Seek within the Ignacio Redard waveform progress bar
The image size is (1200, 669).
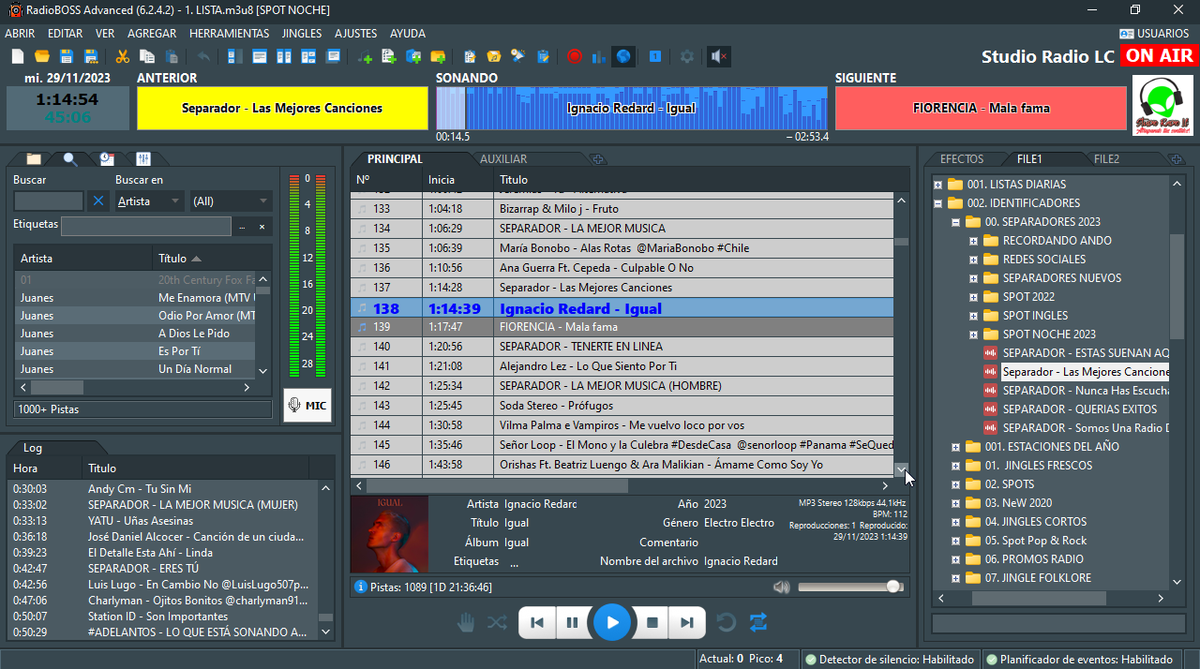632,108
